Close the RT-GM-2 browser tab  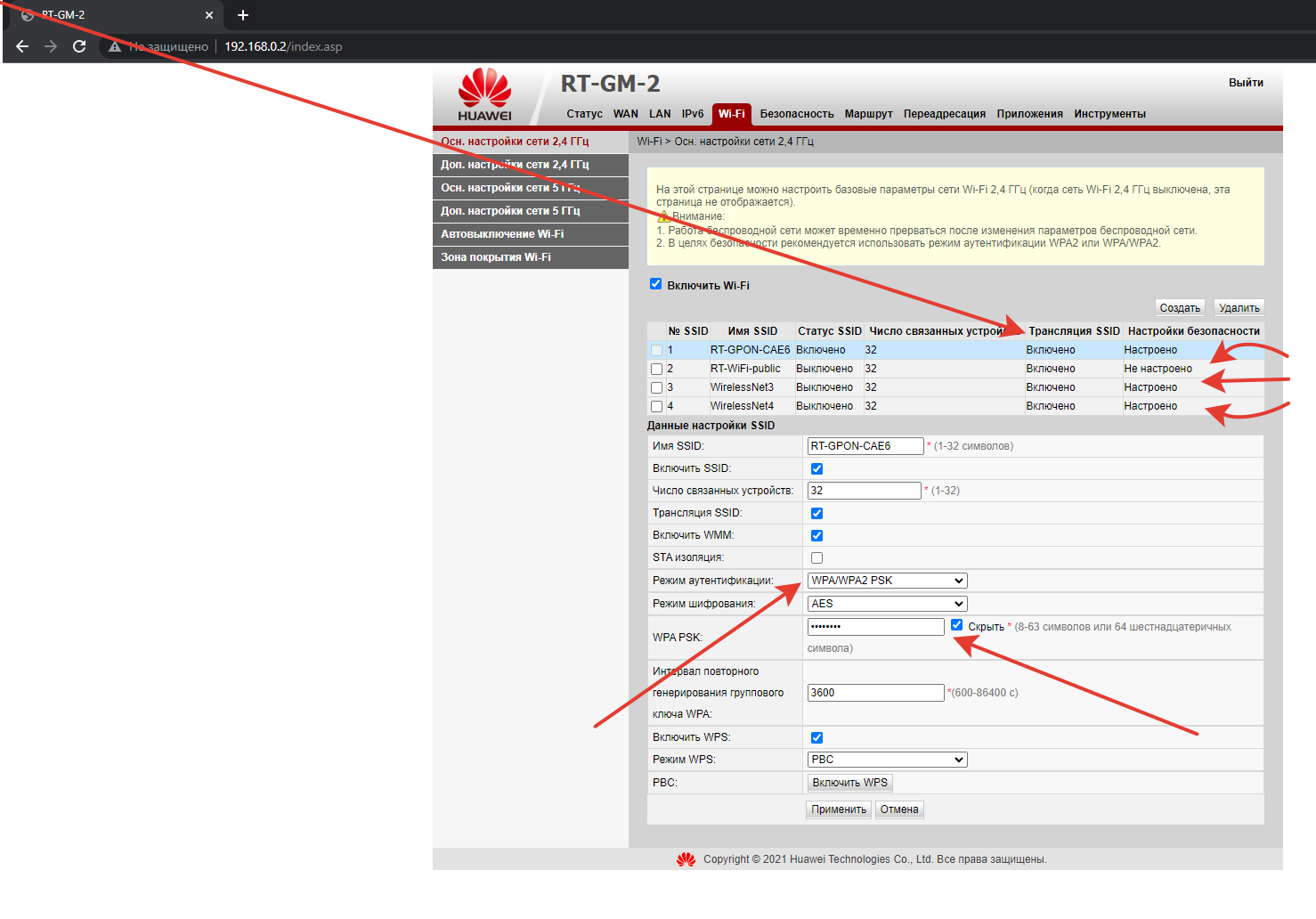[x=209, y=15]
